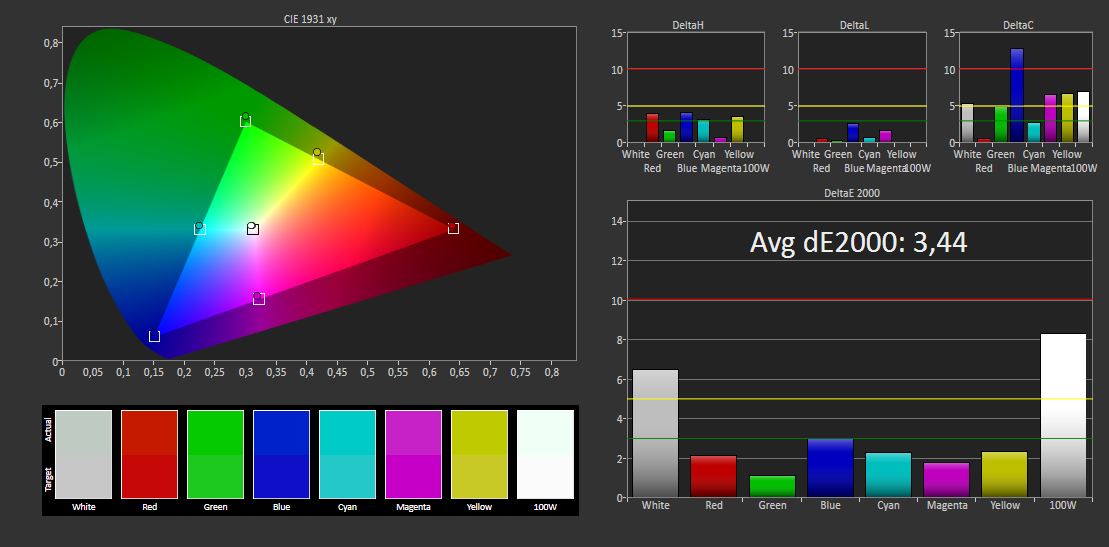The height and width of the screenshot is (547, 1109).
Task: Click the Magenta bar in DeltaL chart
Action: pos(886,137)
